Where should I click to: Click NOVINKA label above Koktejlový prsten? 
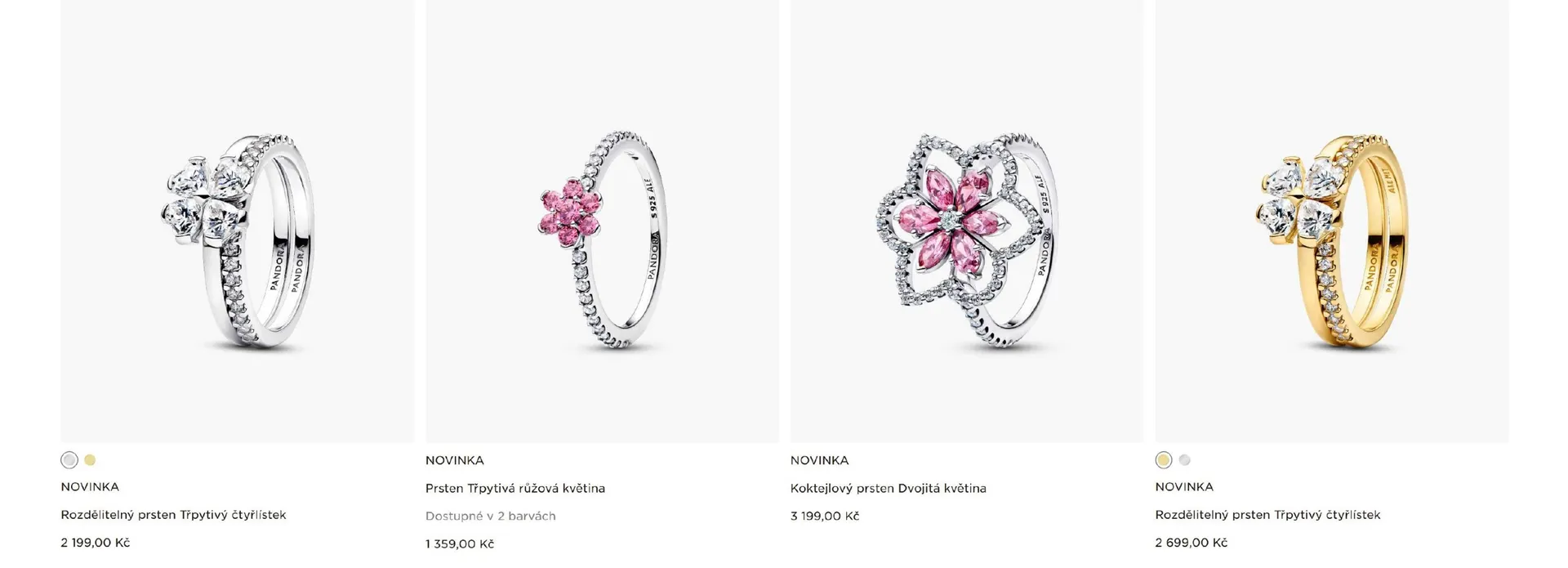click(x=820, y=460)
